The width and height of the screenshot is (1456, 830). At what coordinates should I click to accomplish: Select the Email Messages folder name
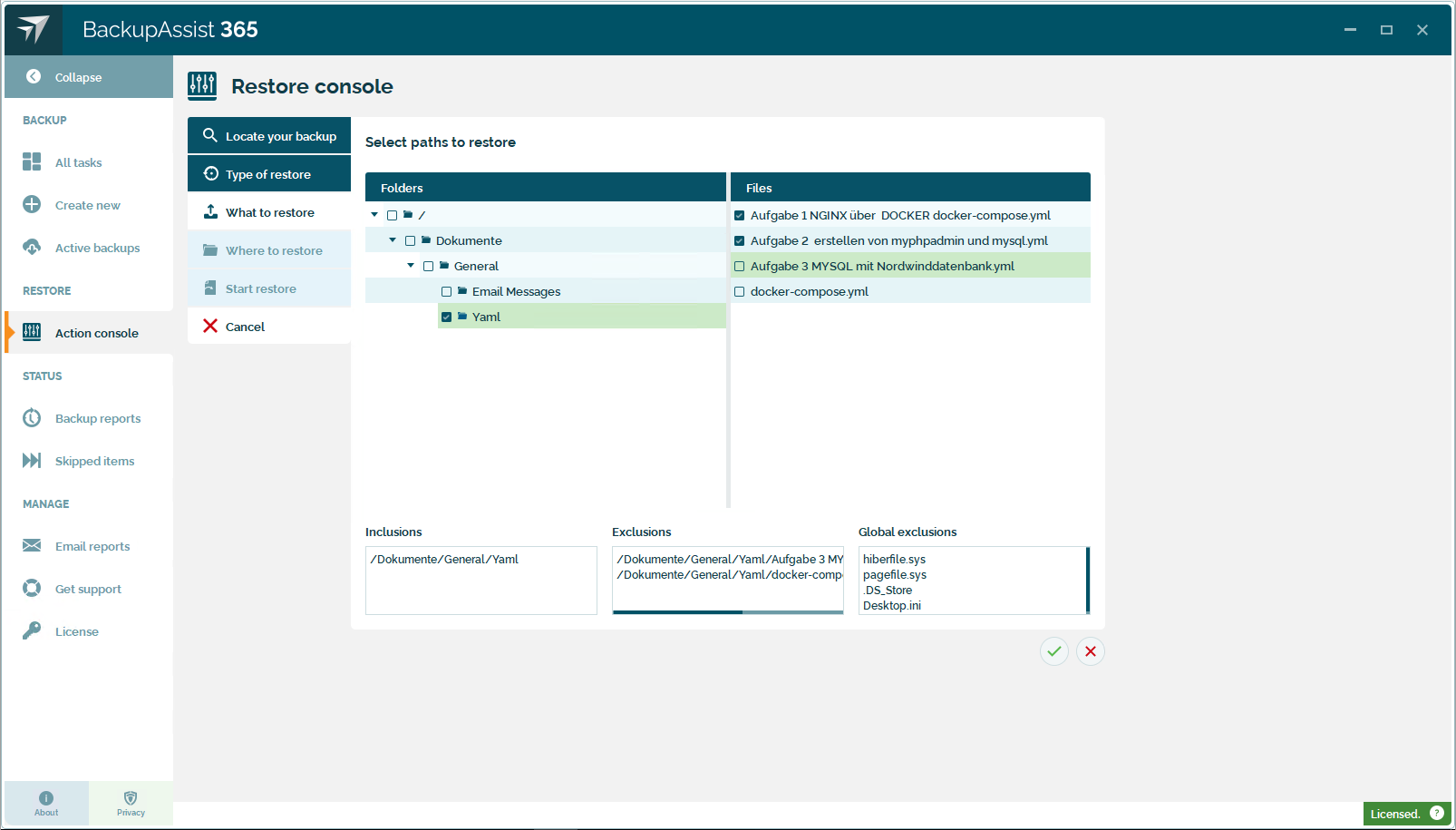[x=516, y=291]
